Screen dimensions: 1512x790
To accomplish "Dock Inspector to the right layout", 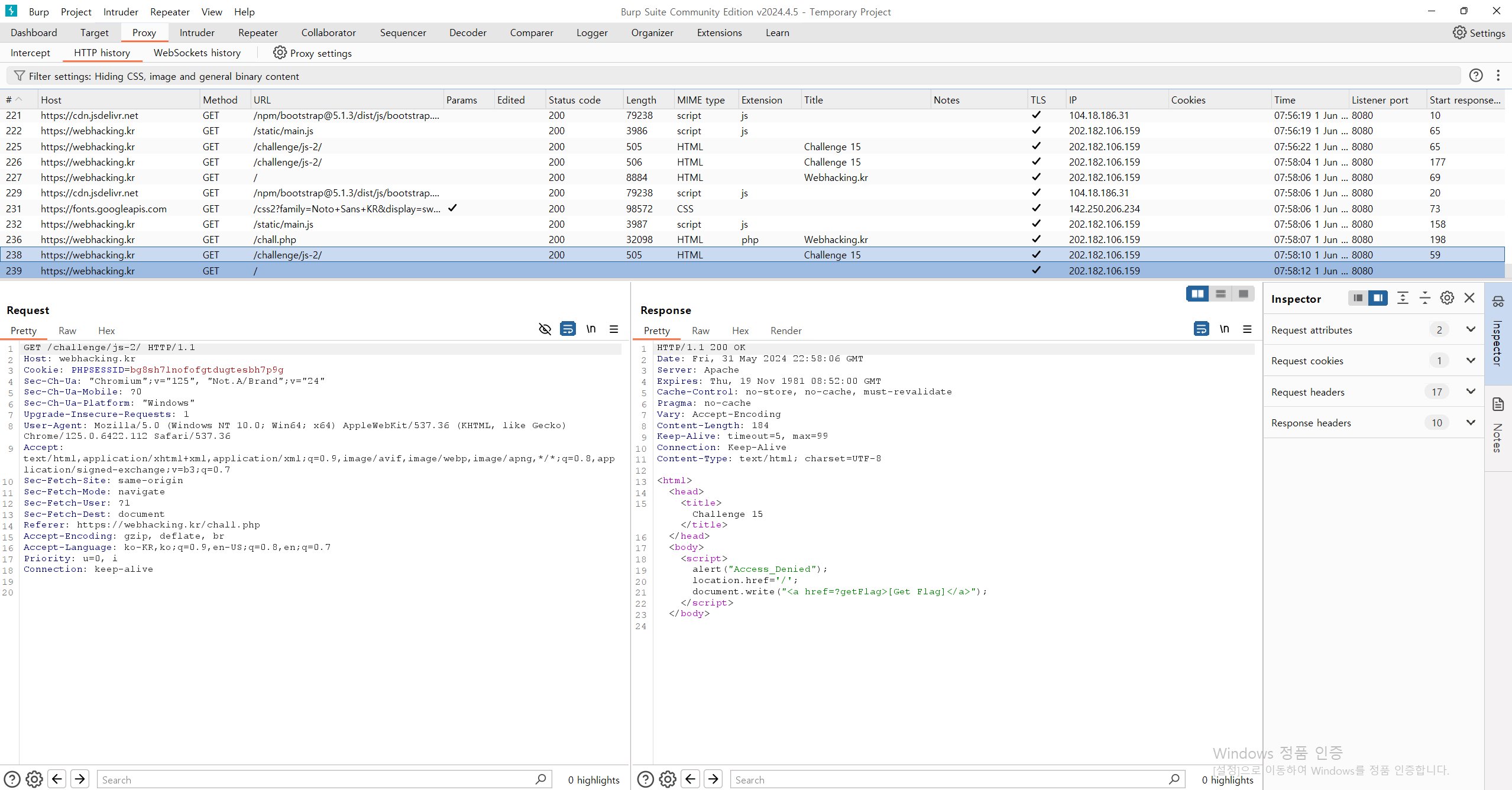I will click(1378, 298).
